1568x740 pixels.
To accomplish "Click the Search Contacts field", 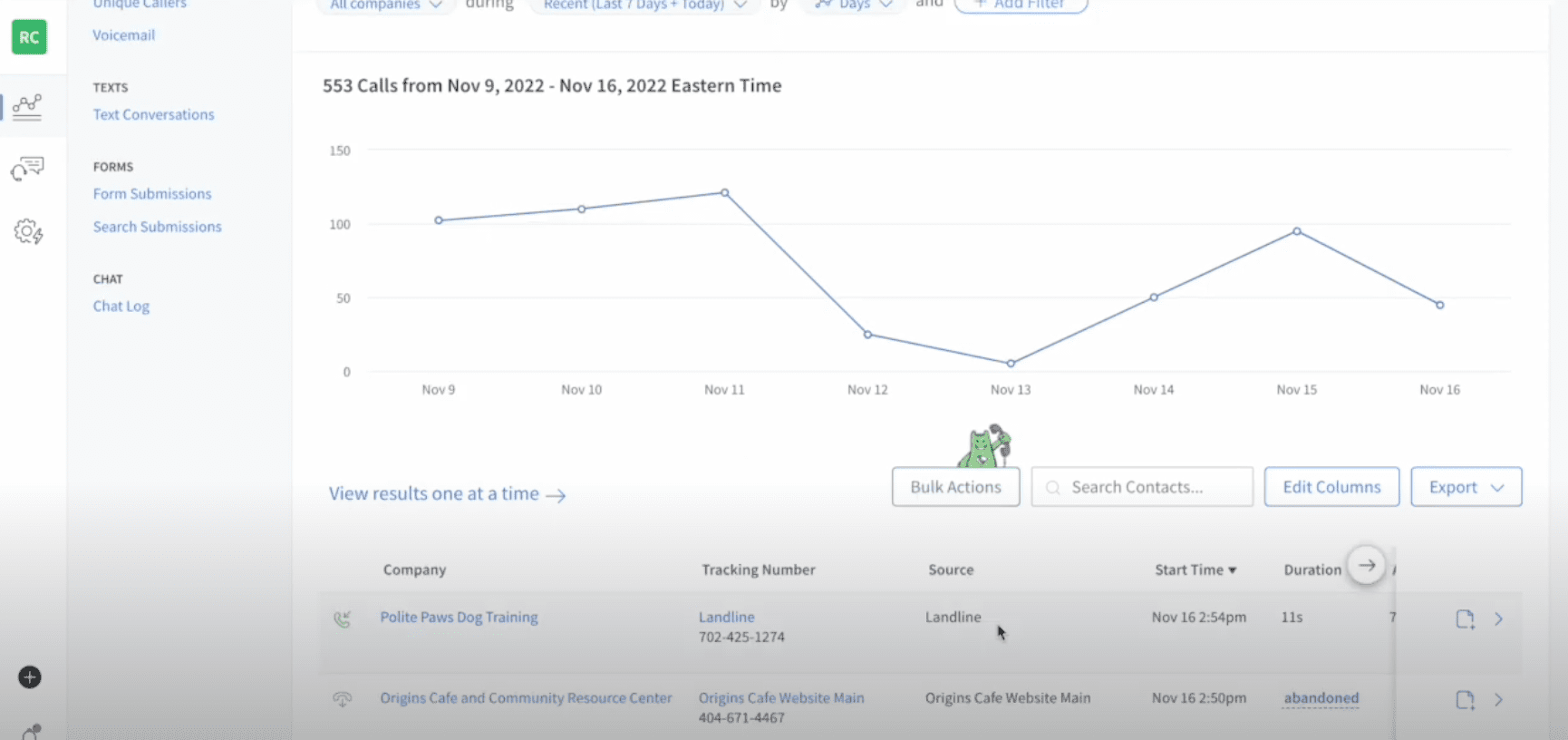I will tap(1142, 487).
